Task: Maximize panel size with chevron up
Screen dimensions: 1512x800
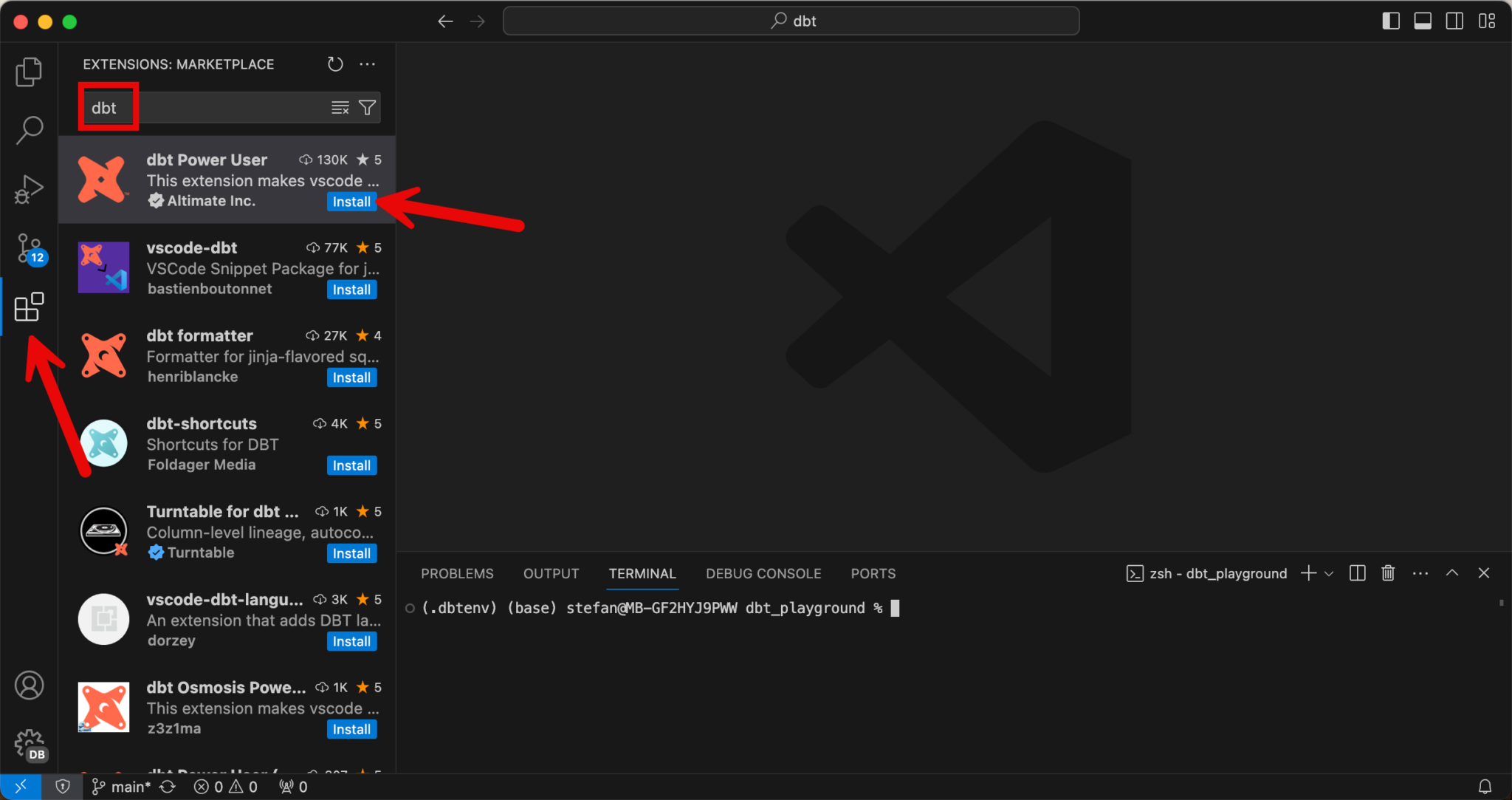Action: [1452, 573]
